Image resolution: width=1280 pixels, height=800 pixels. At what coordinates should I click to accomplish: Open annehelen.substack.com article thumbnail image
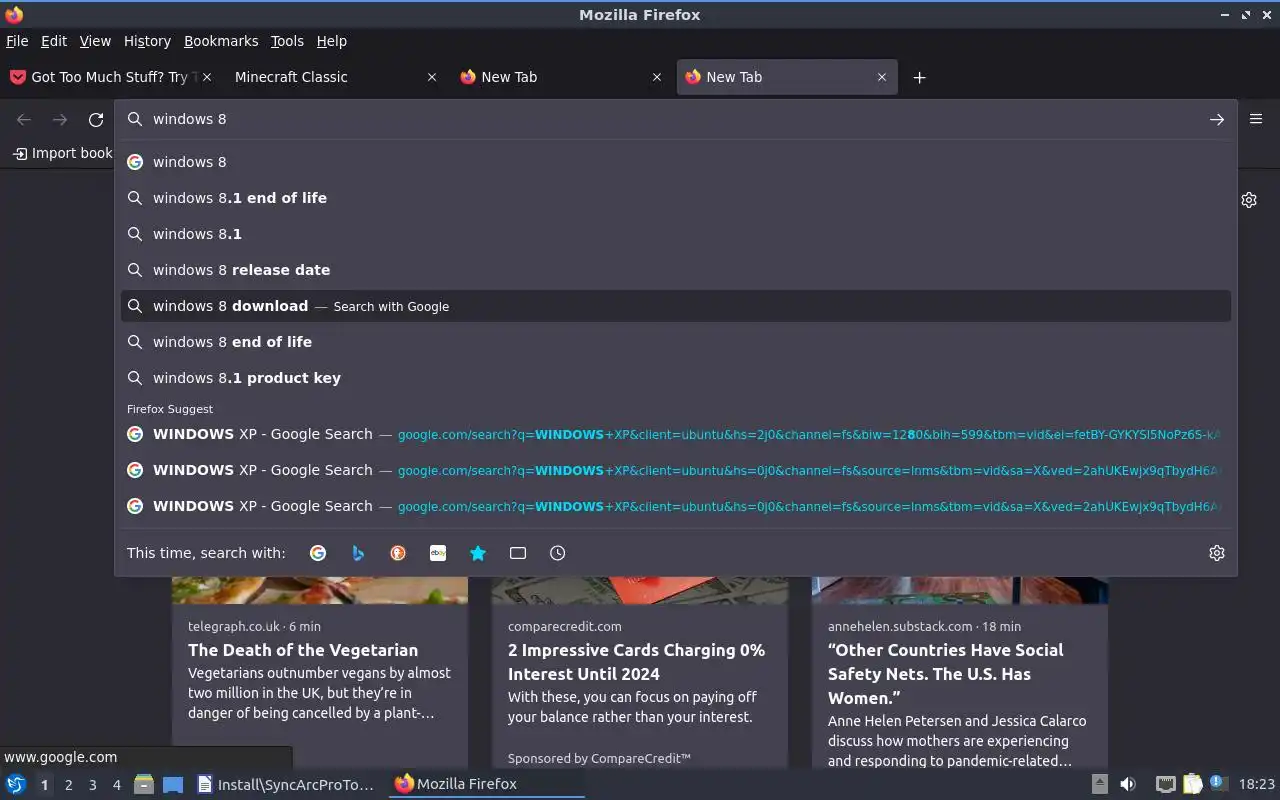(960, 590)
